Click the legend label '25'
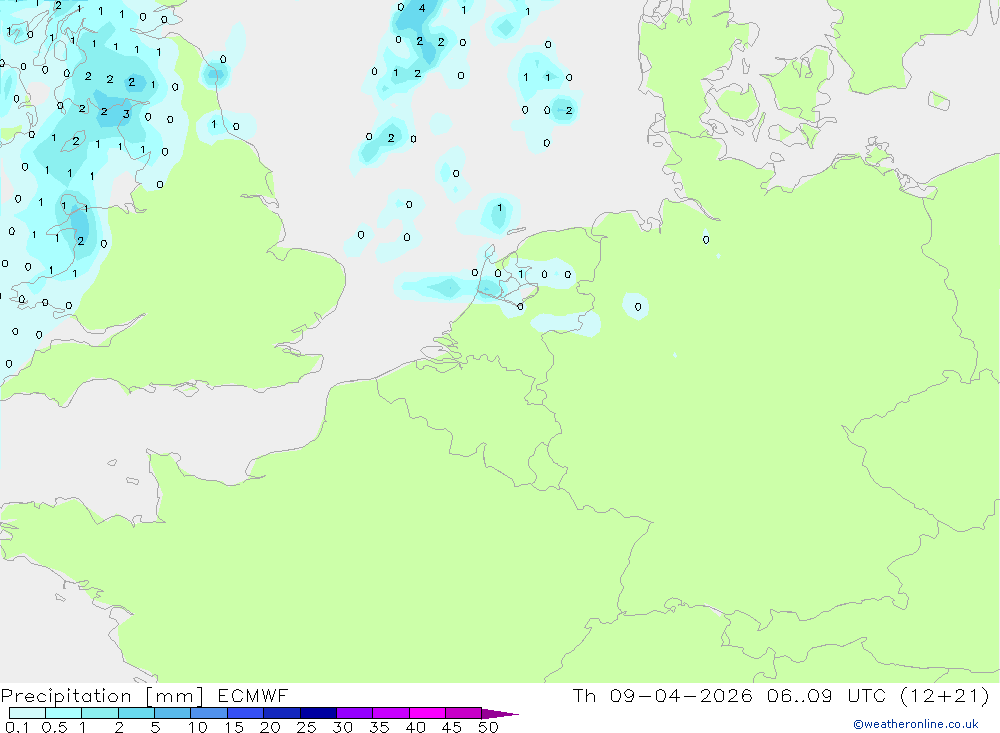 pyautogui.click(x=306, y=727)
